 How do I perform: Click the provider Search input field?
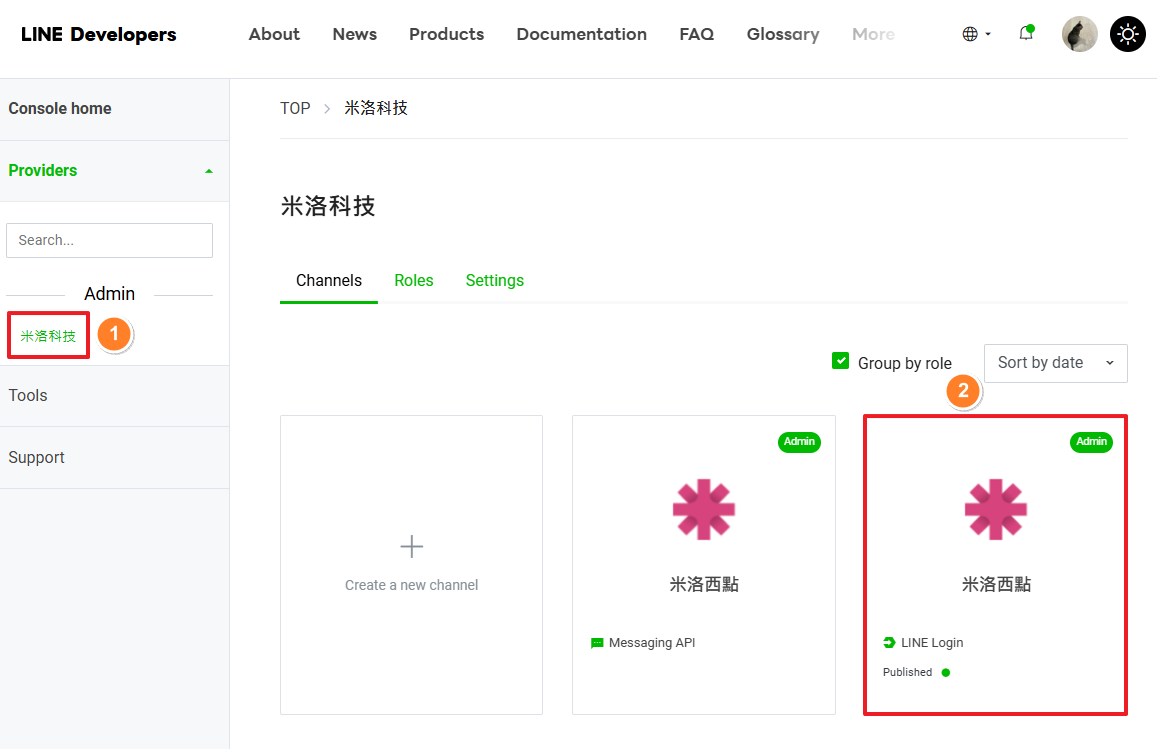tap(109, 240)
